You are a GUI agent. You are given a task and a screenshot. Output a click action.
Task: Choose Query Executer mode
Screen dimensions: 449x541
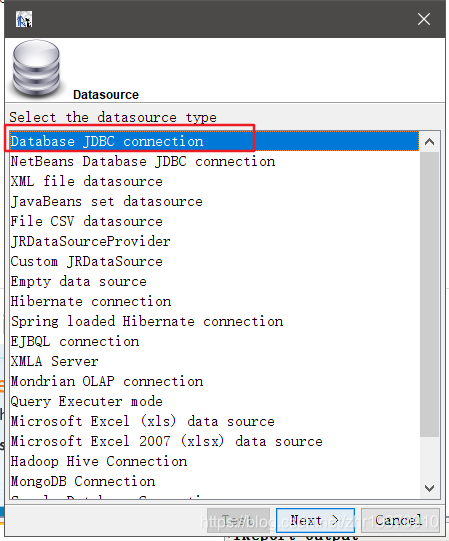(x=214, y=401)
